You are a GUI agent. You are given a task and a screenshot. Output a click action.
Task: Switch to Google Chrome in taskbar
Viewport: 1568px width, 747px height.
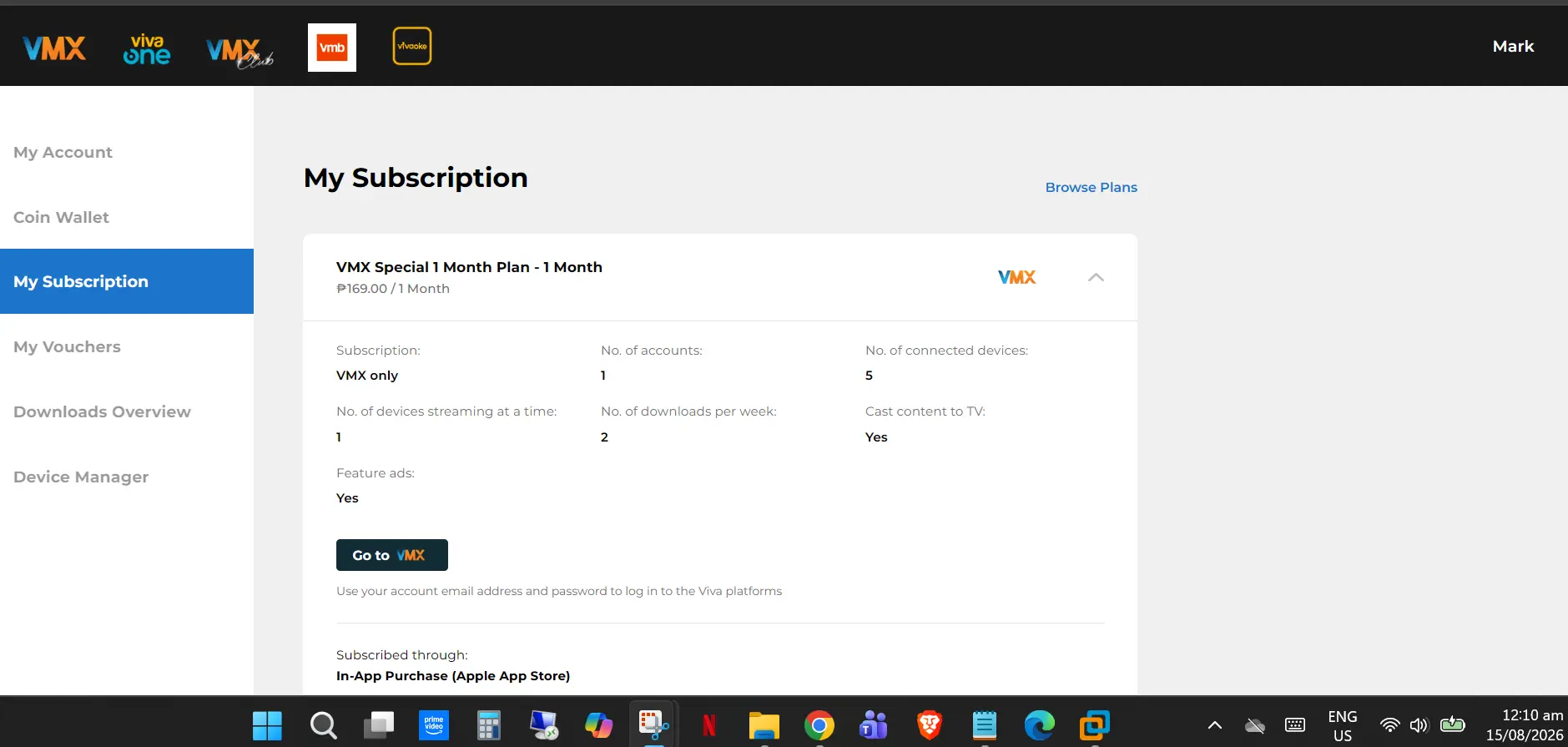(819, 725)
